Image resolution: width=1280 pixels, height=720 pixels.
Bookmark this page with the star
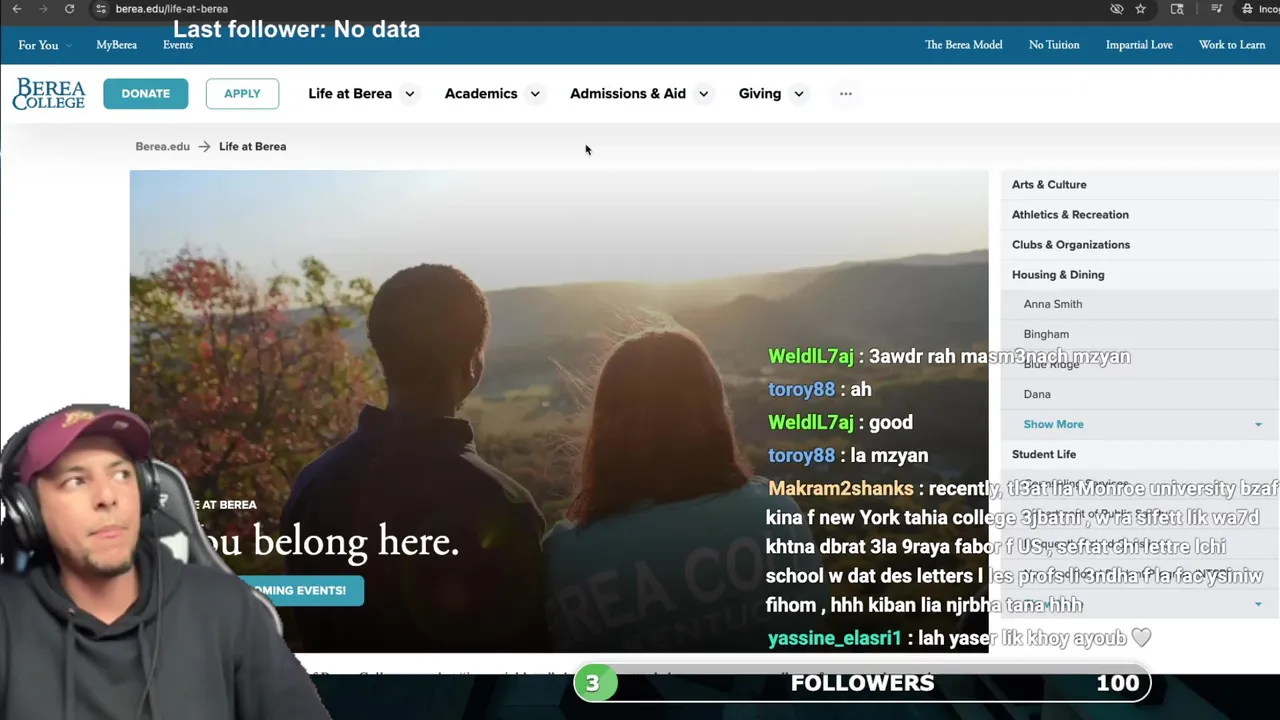point(1140,9)
